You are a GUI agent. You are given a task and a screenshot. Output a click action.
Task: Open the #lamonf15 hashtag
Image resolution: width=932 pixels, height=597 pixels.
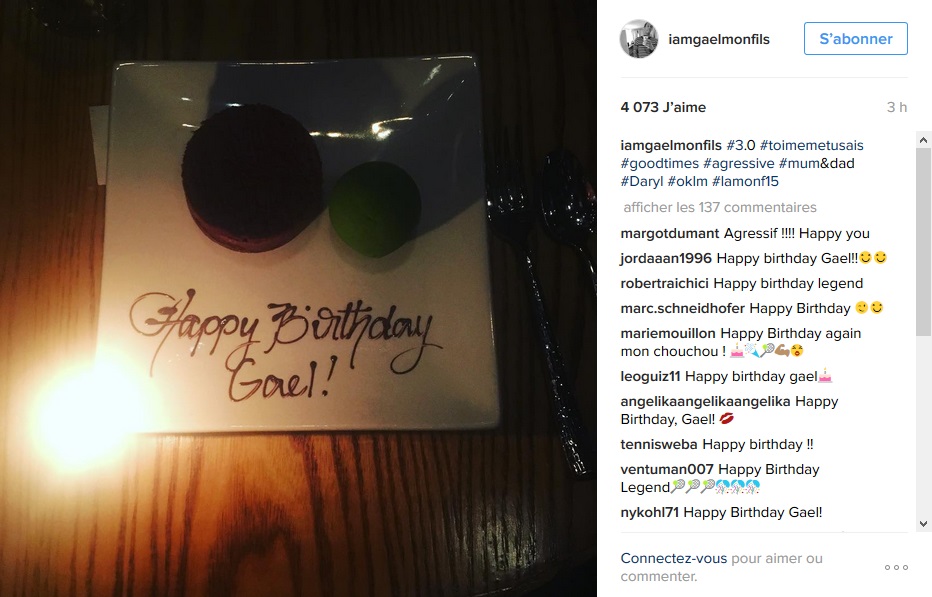[x=745, y=181]
